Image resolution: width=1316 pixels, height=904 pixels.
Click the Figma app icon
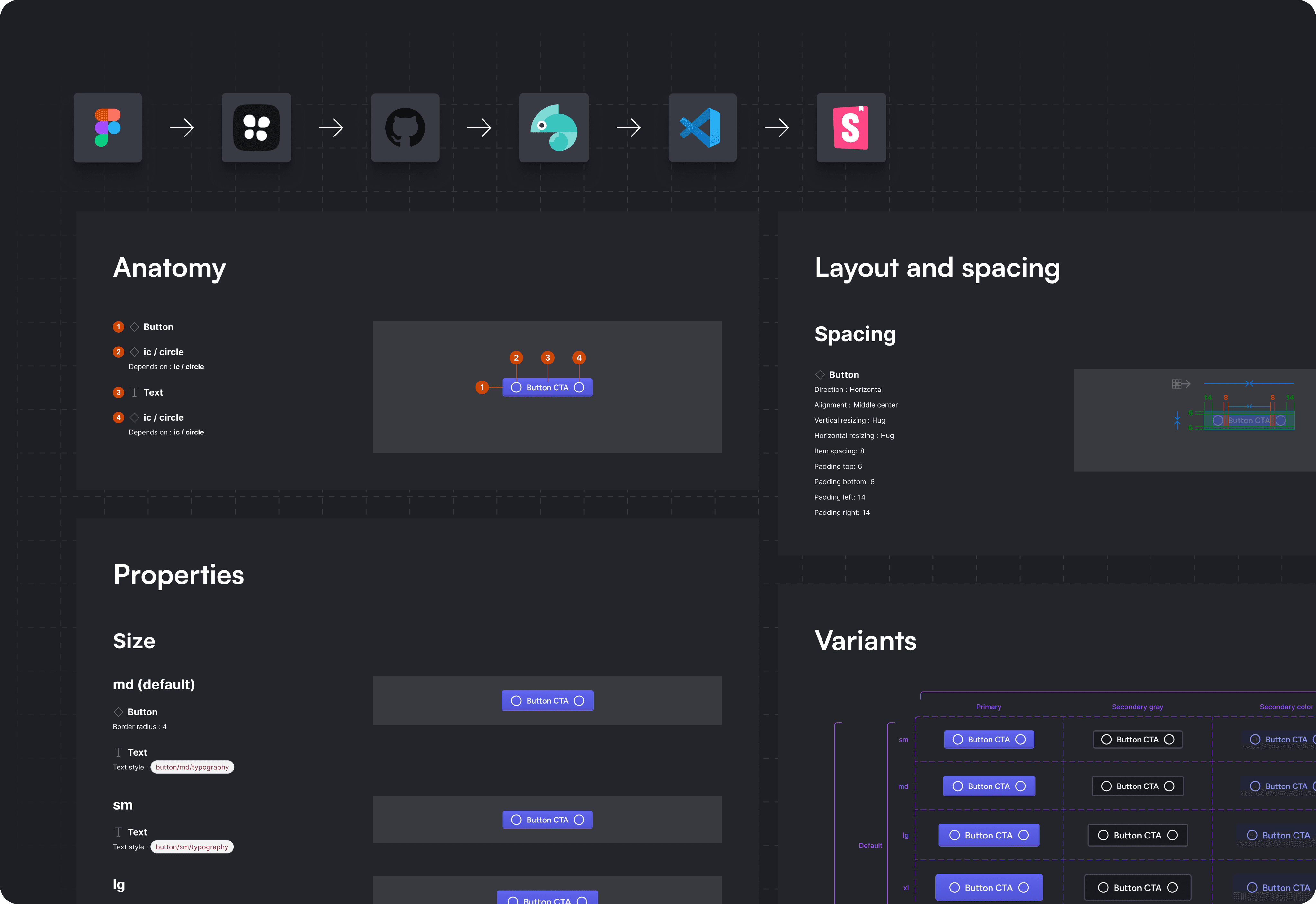[x=108, y=127]
